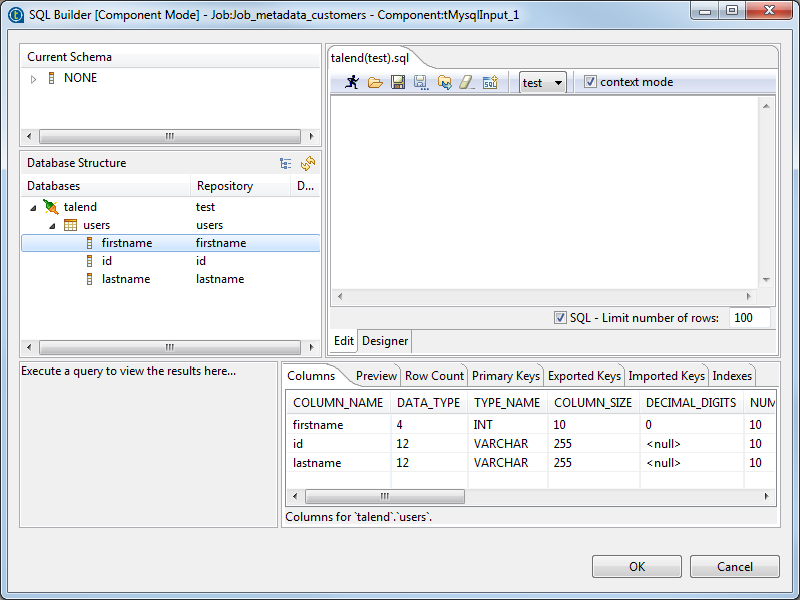Collapse the users table node
This screenshot has width=800, height=600.
pos(53,225)
